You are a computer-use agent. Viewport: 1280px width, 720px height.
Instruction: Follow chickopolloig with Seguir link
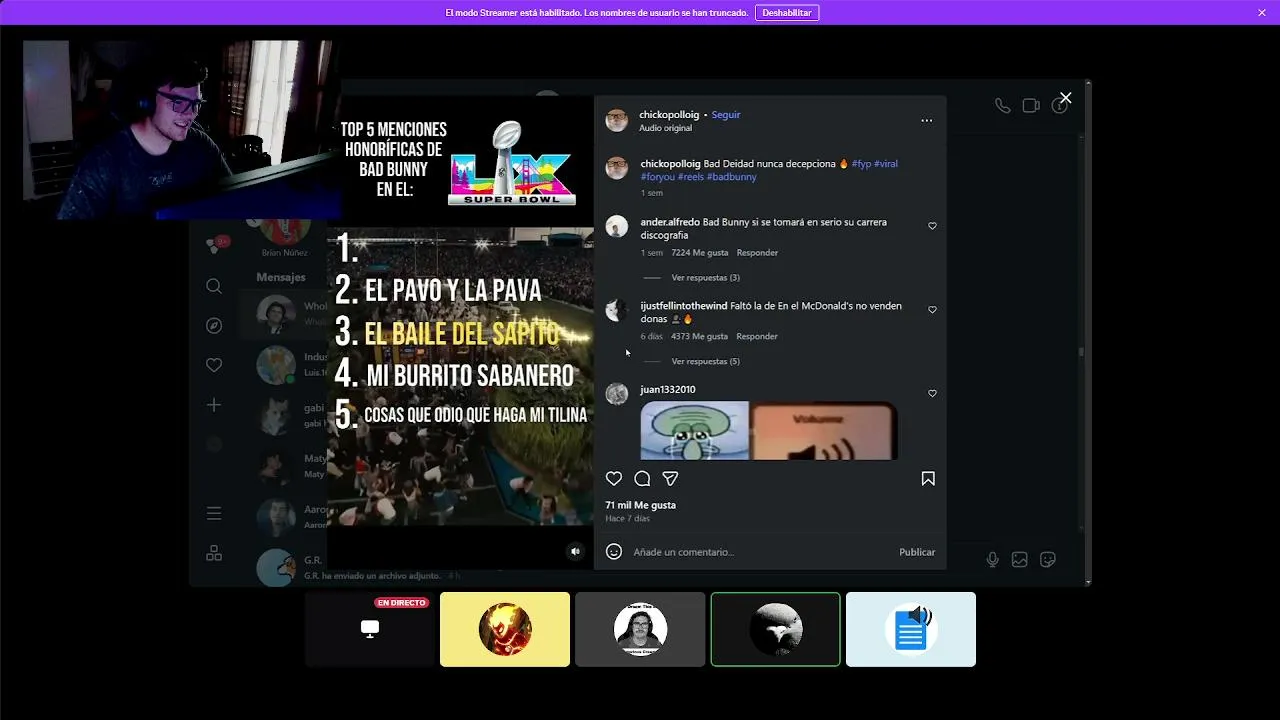[726, 115]
